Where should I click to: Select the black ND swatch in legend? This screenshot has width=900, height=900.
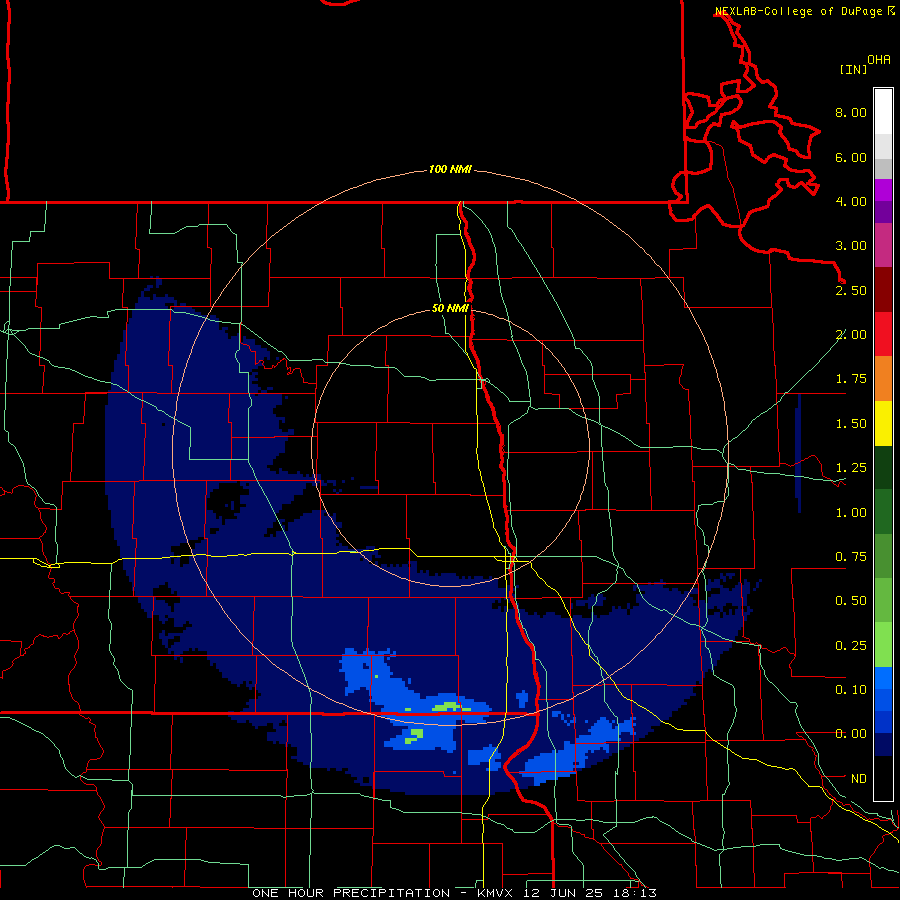(x=883, y=778)
